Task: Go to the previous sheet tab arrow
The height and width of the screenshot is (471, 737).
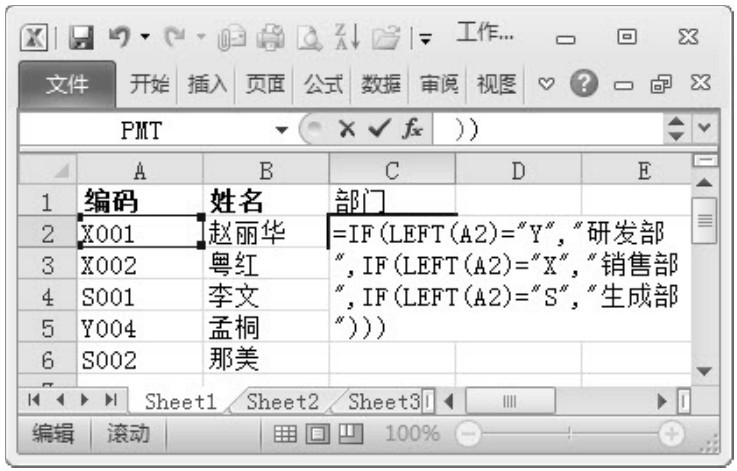Action: pyautogui.click(x=60, y=400)
